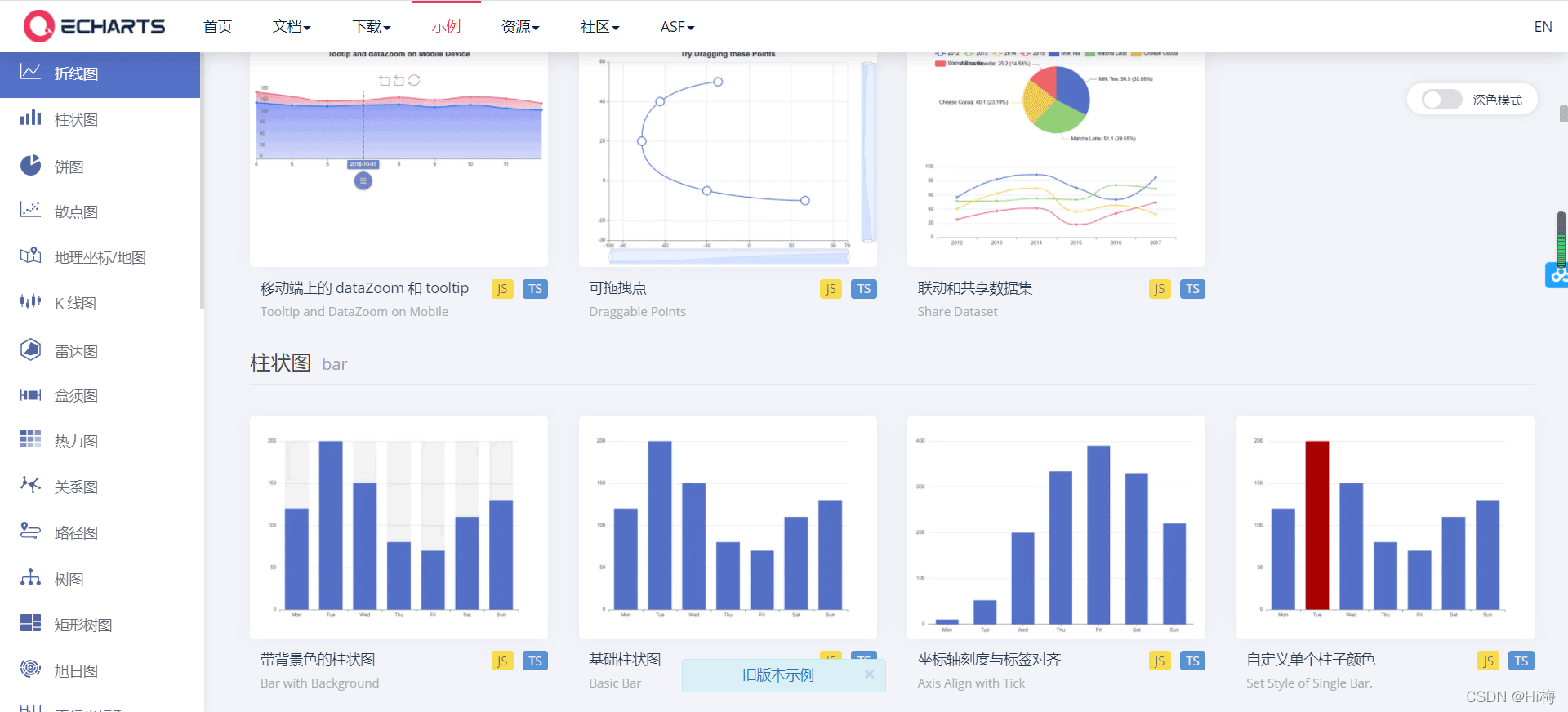
Task: Open TS badge for 自定义单个柱子颜色
Action: tap(1521, 661)
